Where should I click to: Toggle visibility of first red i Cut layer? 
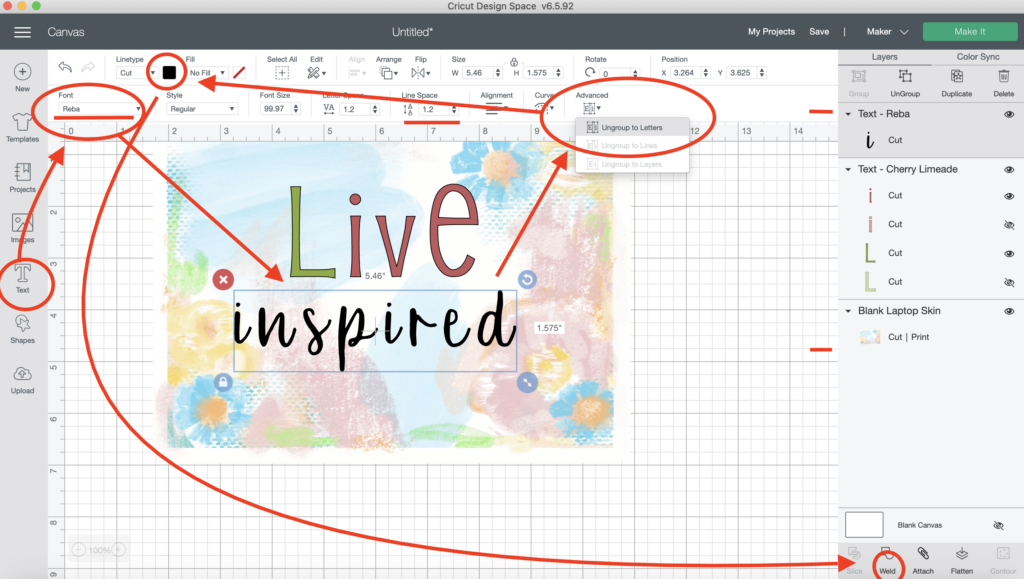(x=1009, y=196)
